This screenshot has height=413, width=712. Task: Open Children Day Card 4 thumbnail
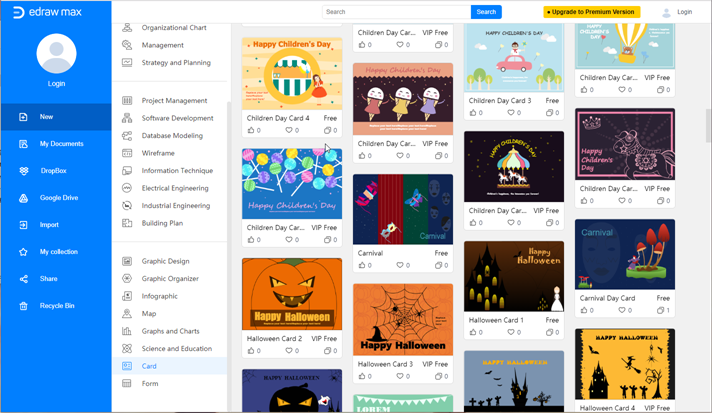pos(292,74)
